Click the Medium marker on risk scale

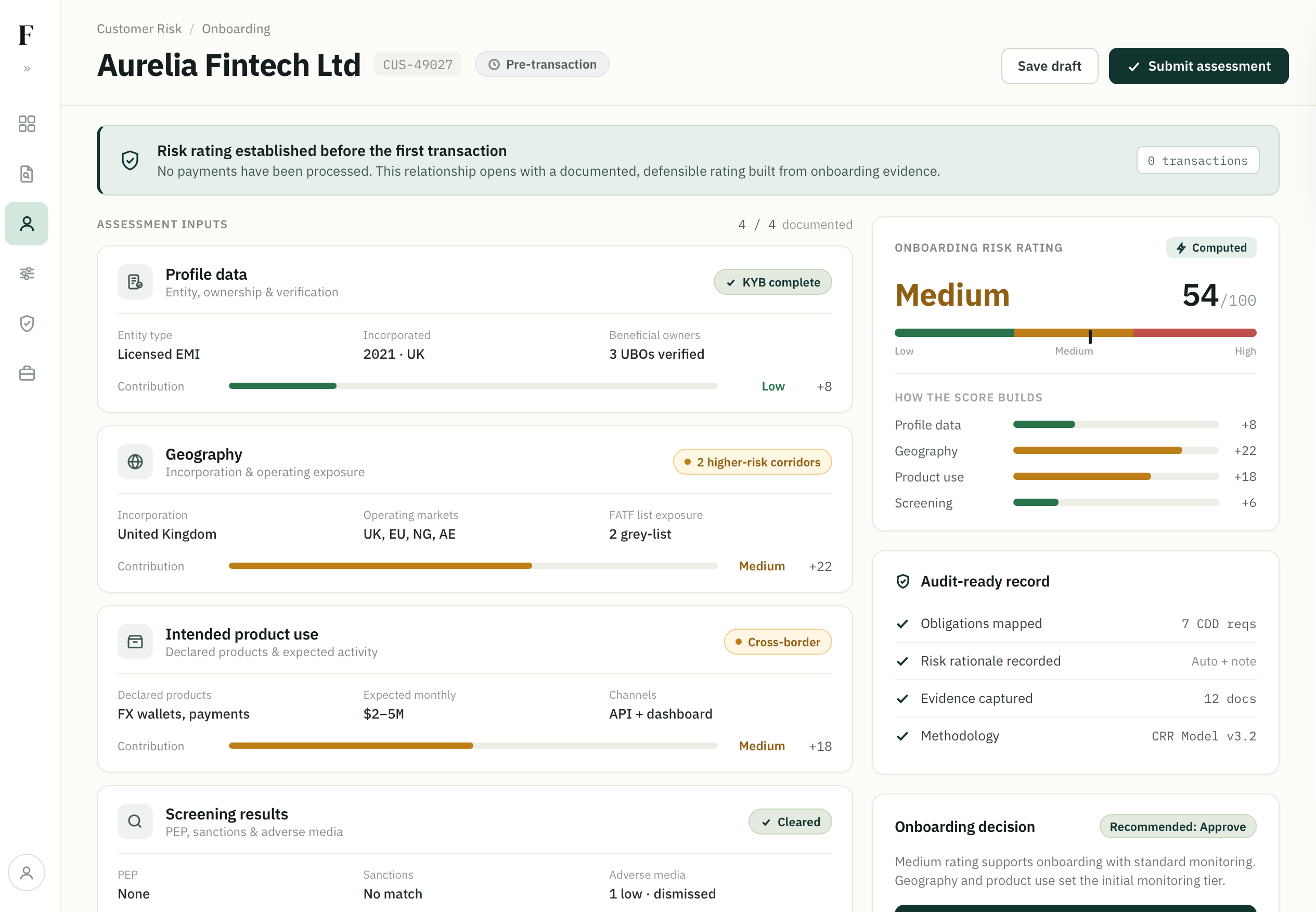[1090, 336]
